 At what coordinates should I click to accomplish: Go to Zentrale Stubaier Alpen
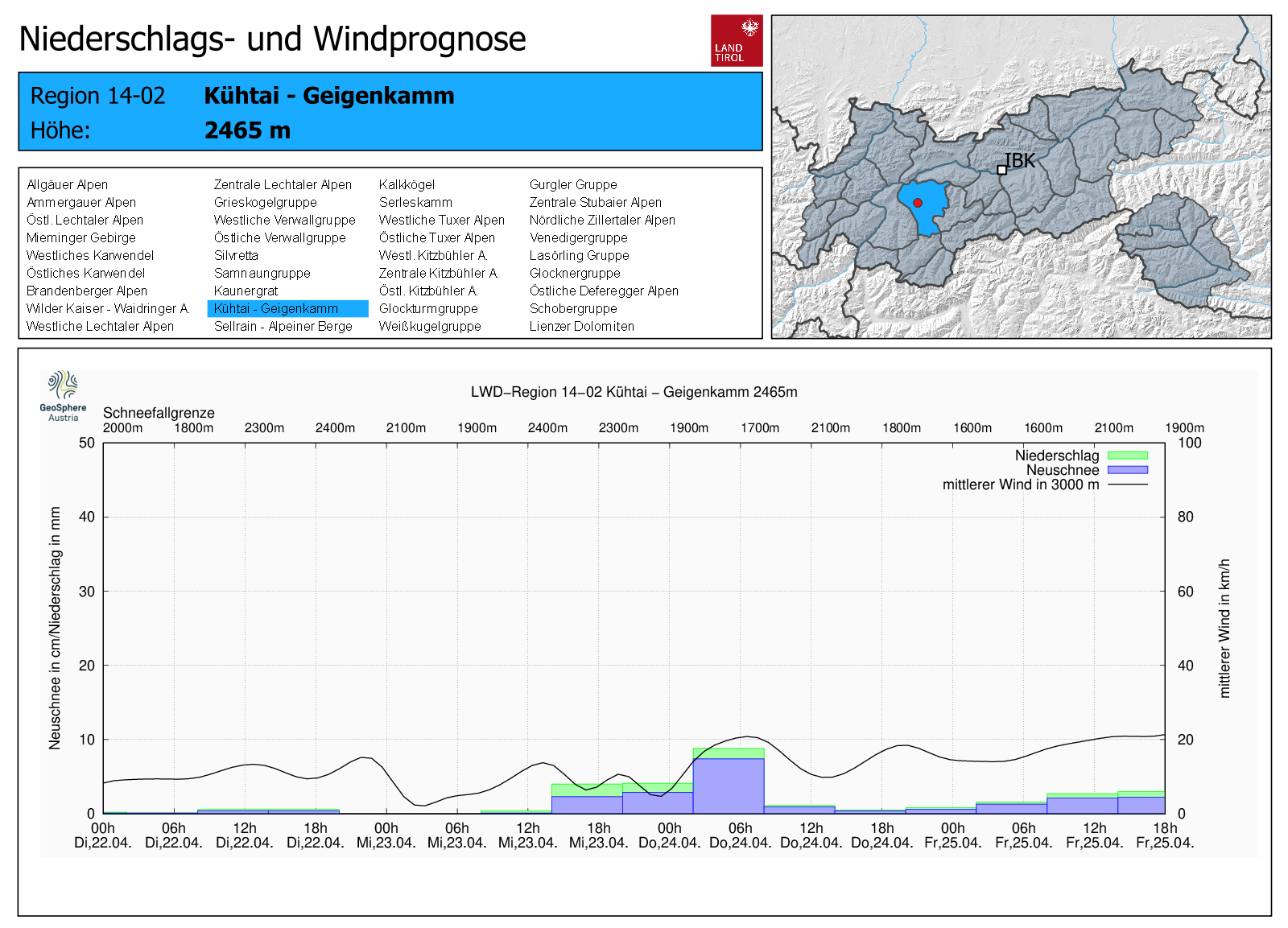pyautogui.click(x=595, y=203)
